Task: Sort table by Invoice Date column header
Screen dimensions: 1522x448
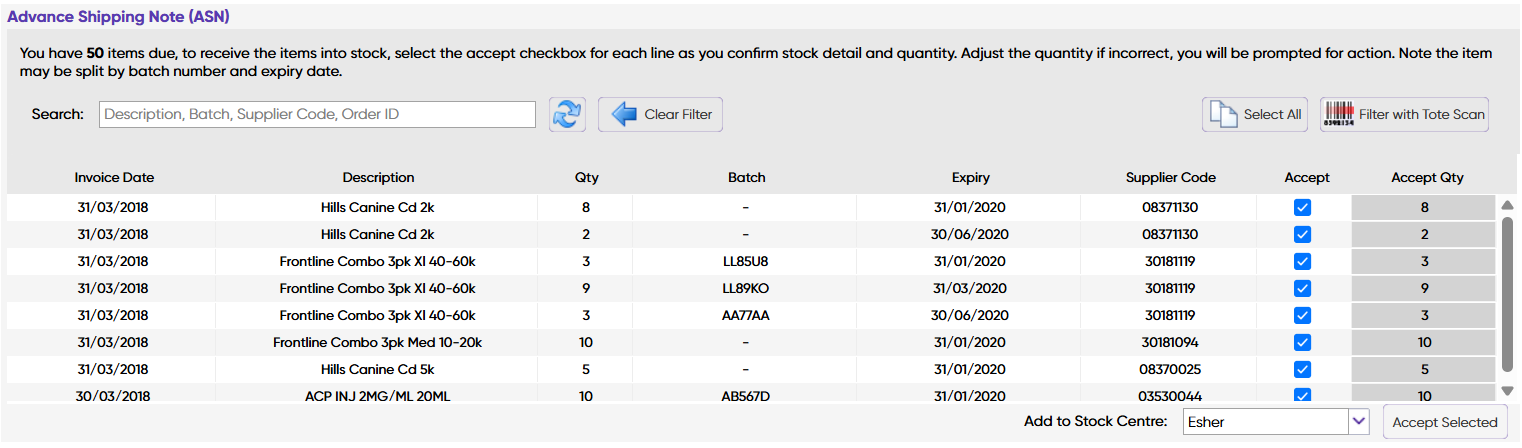Action: tap(114, 178)
